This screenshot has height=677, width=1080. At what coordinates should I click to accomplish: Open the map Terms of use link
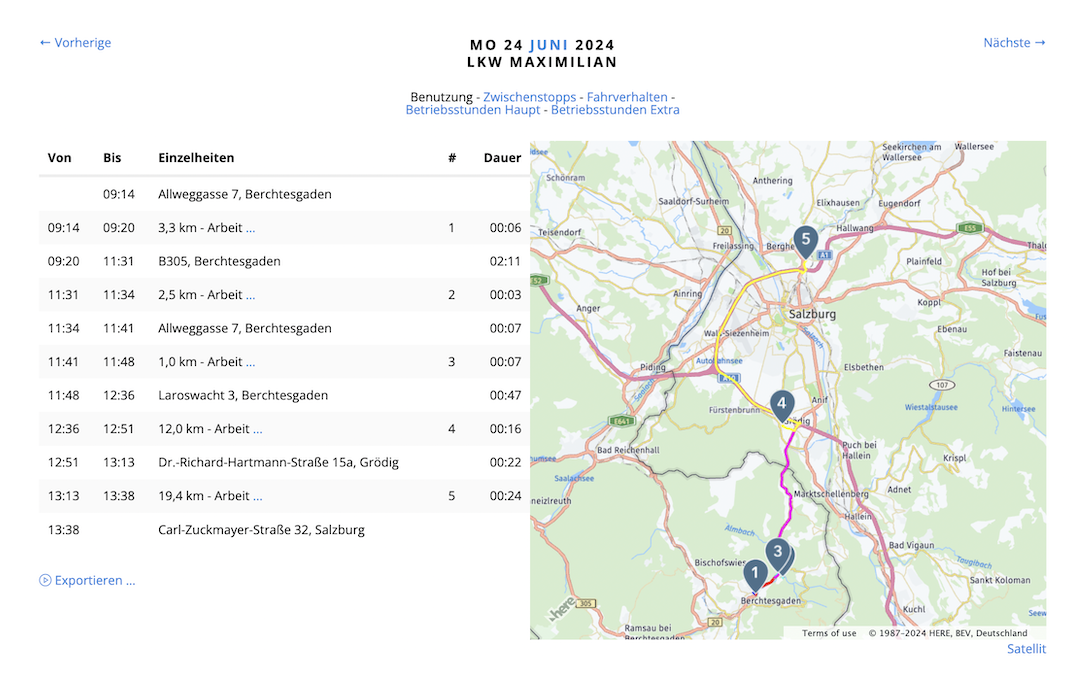828,633
